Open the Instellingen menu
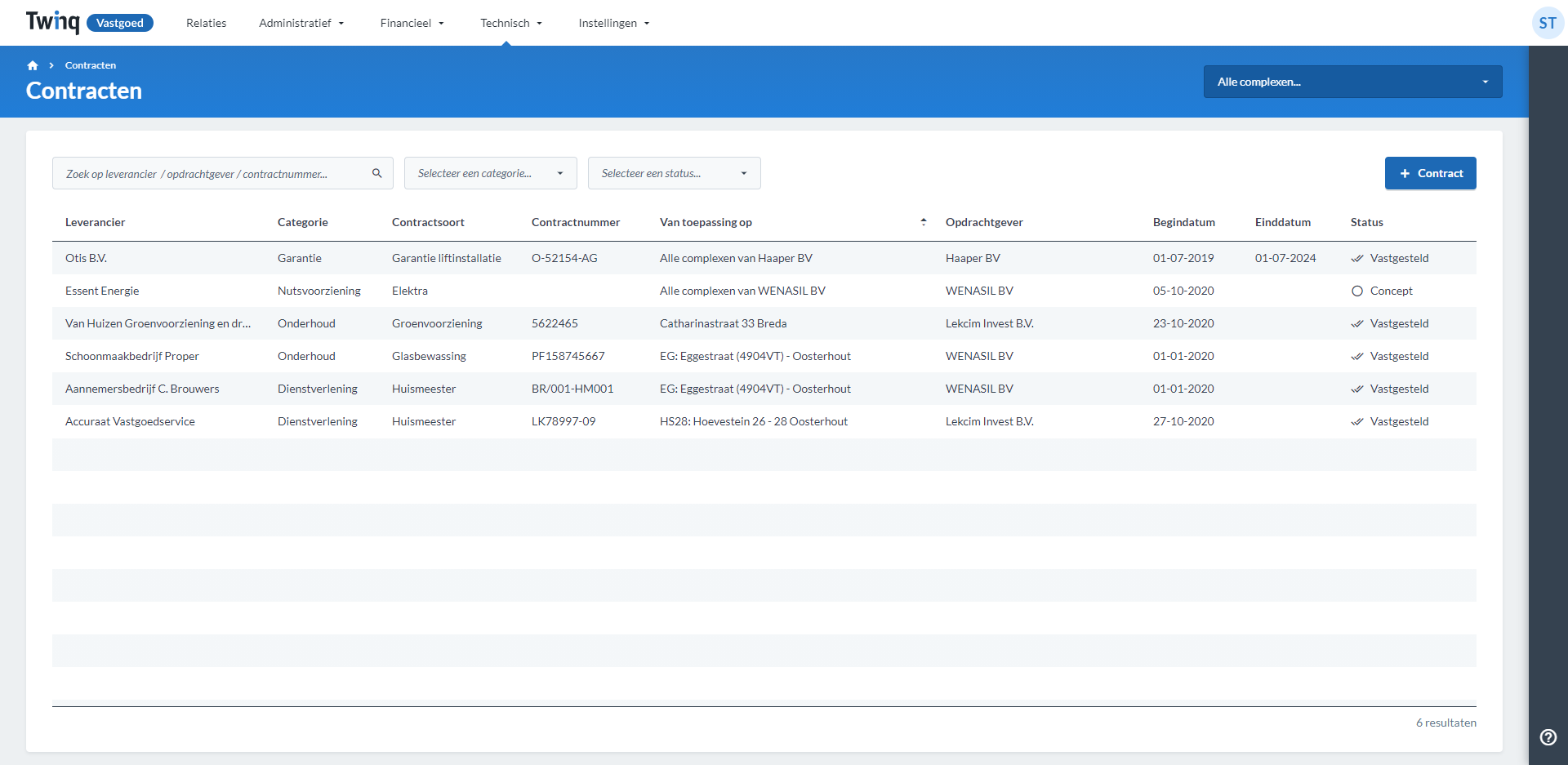This screenshot has height=765, width=1568. 613,23
